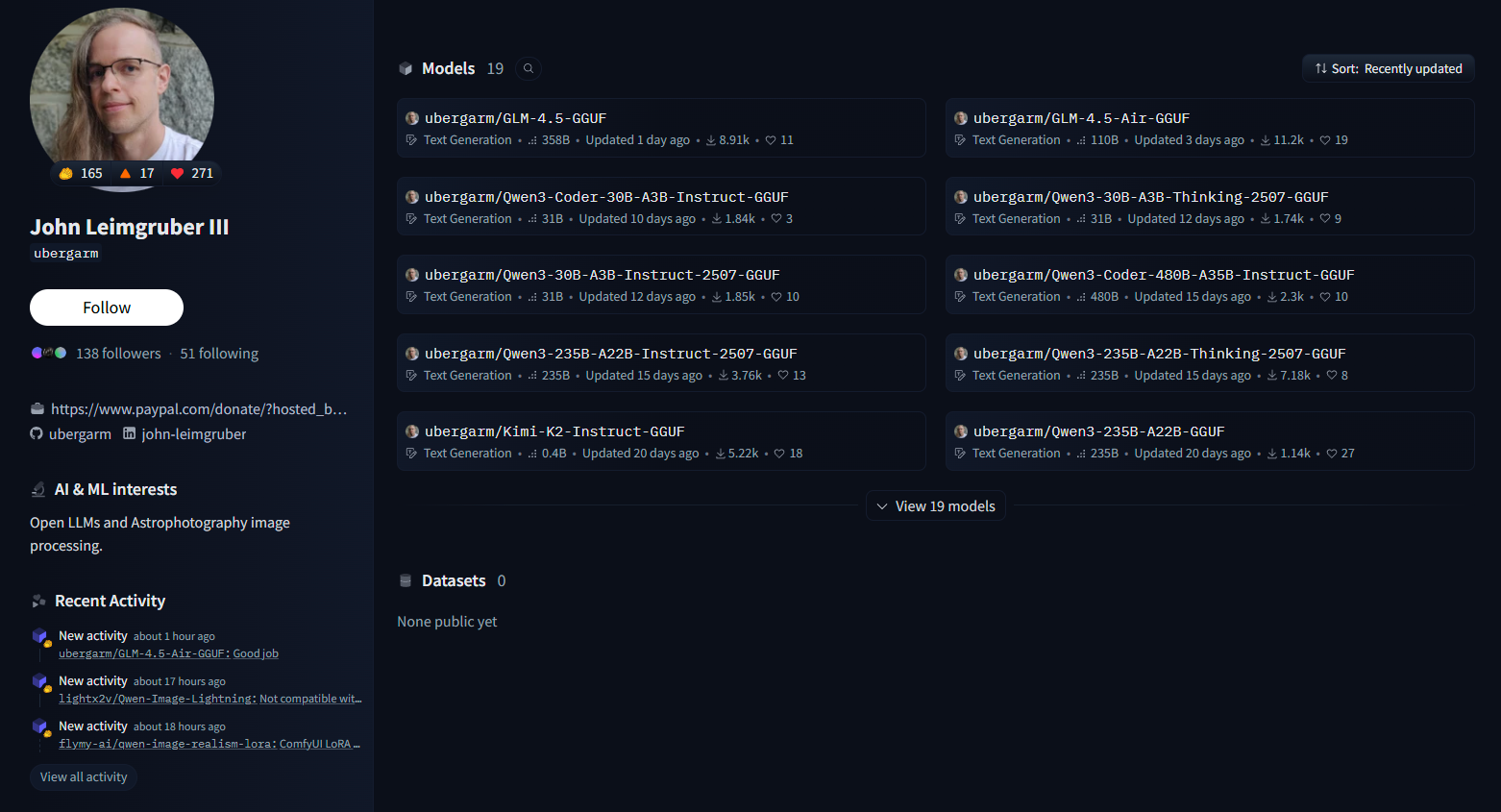Click the 'about 17 hours ago' activity icon
This screenshot has height=812, width=1501.
41,682
